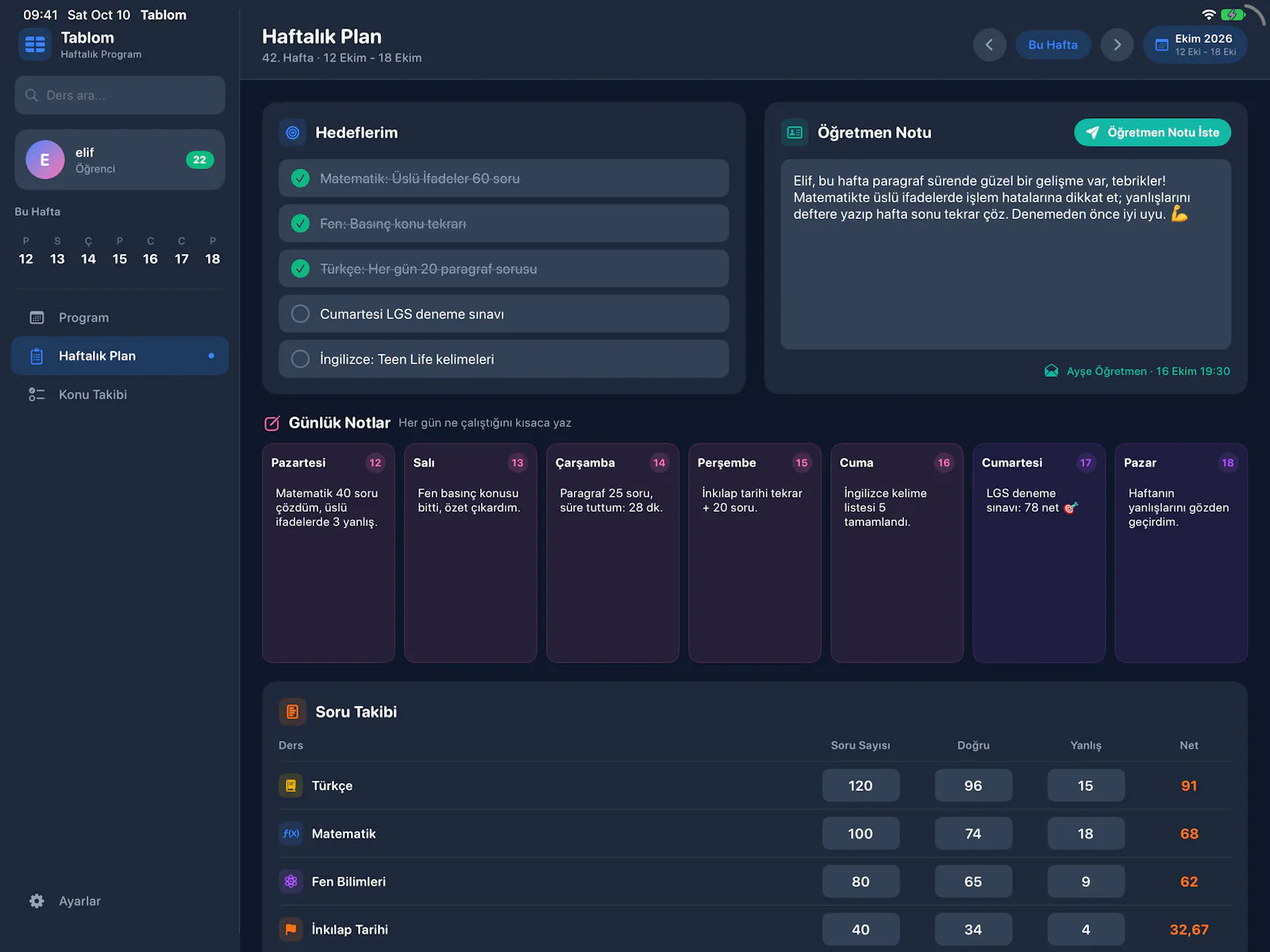Click the battery status icon
Screen dimensions: 1270x952
(1233, 14)
